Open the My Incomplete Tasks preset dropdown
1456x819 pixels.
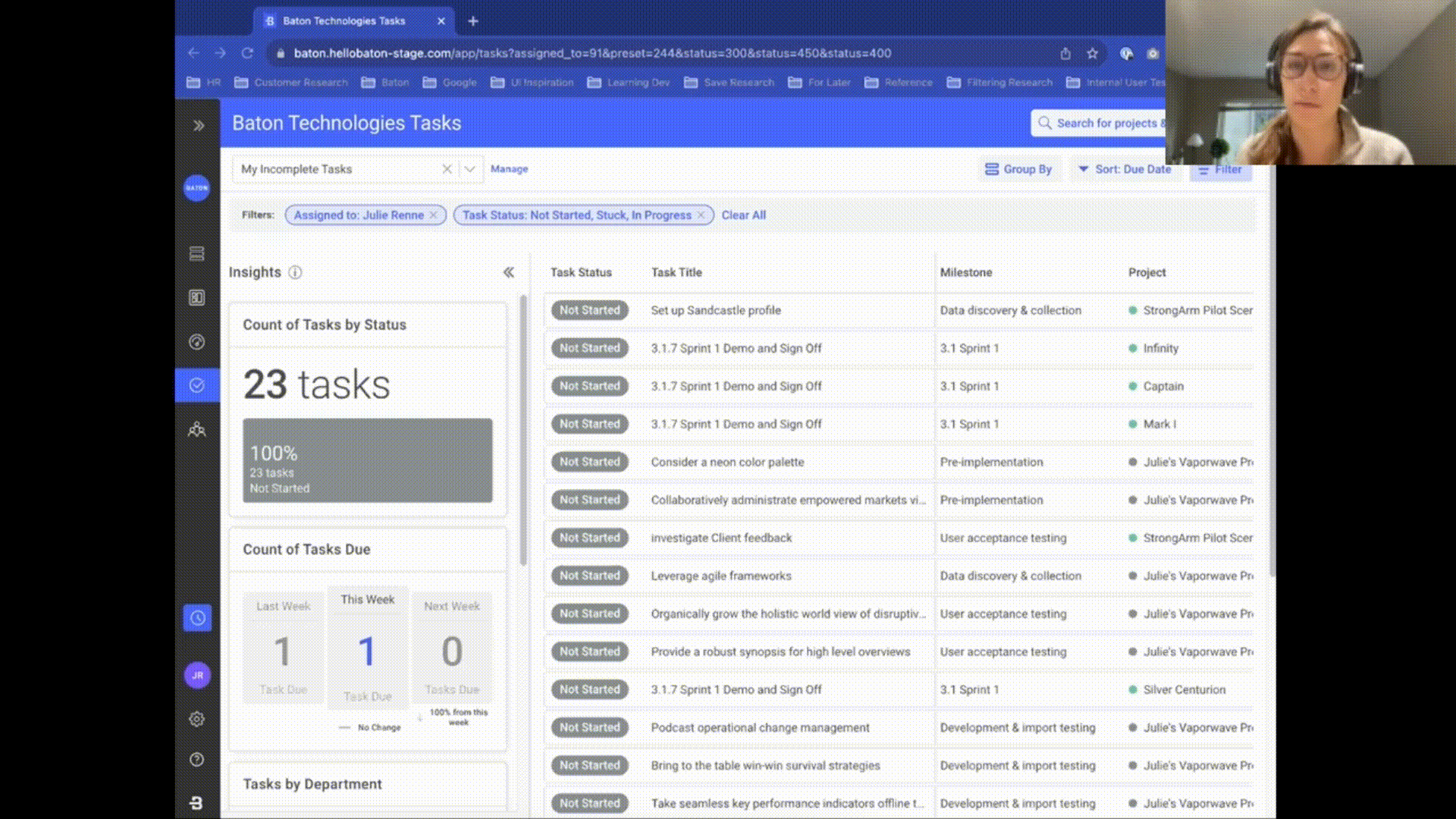[x=470, y=169]
